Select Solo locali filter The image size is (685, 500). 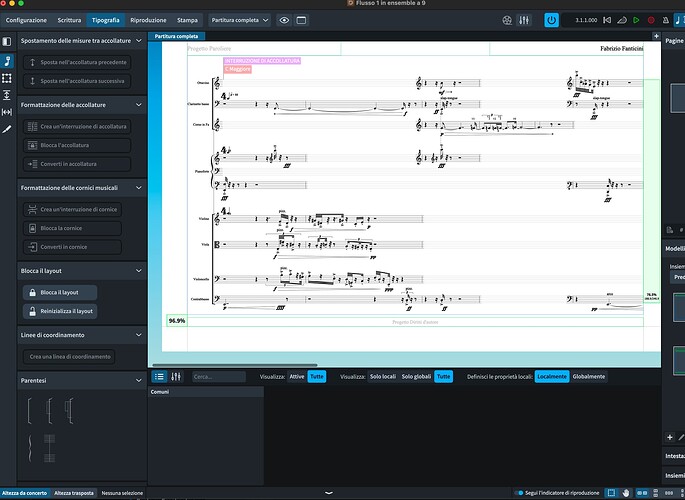click(x=383, y=376)
